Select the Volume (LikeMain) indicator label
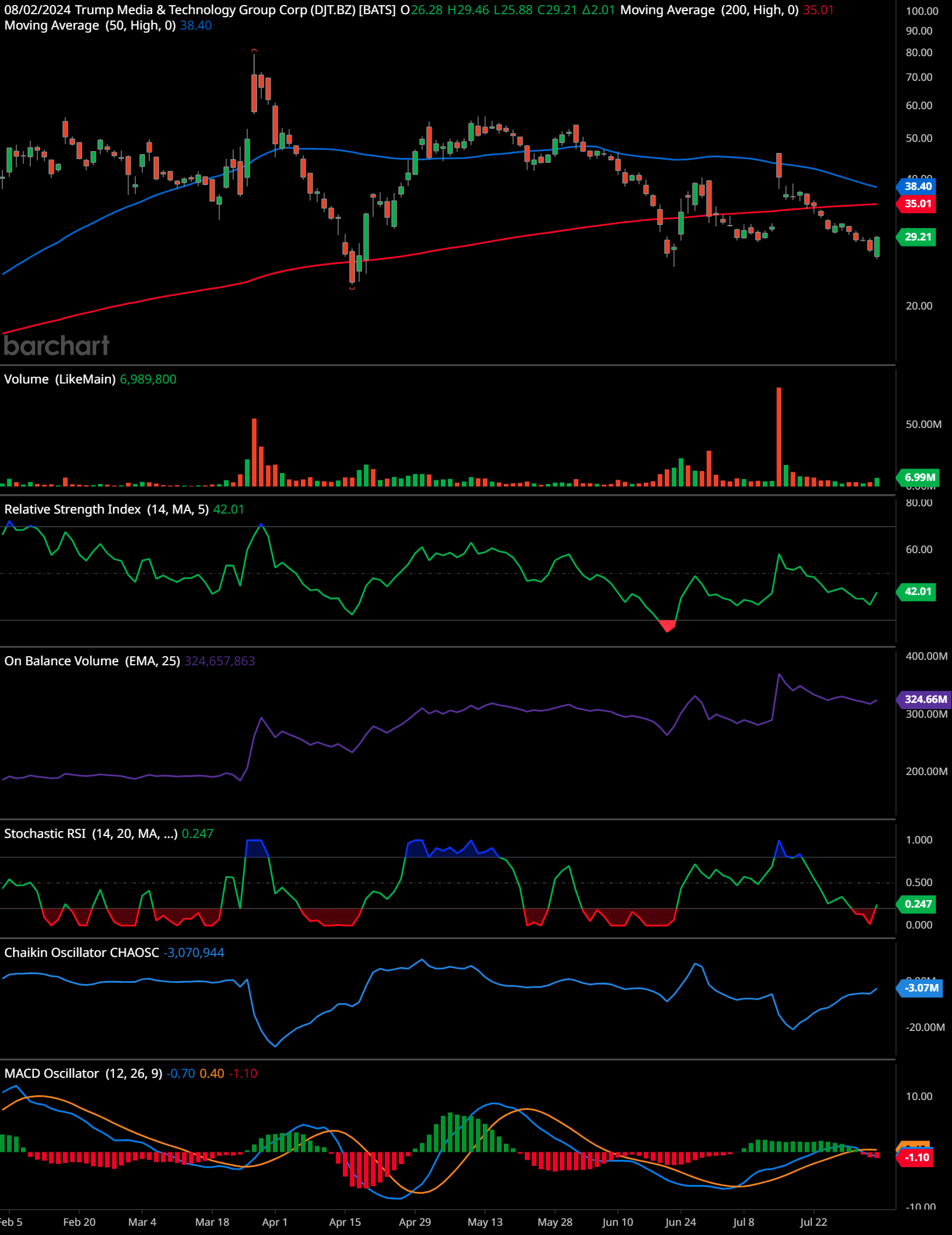The image size is (952, 1235). (60, 379)
